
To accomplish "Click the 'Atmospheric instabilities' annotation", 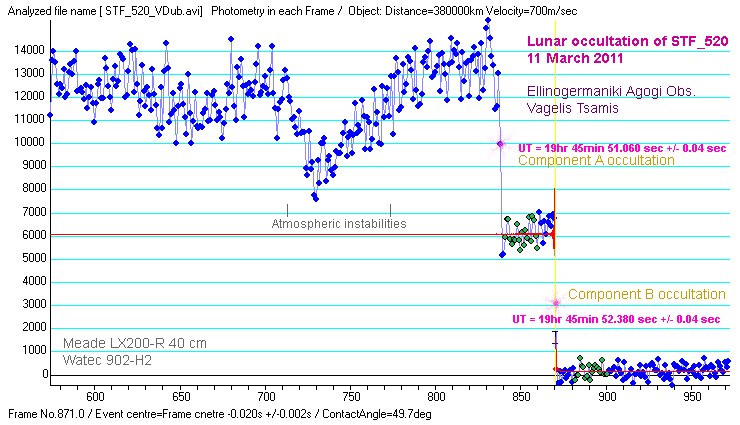I will pyautogui.click(x=339, y=224).
